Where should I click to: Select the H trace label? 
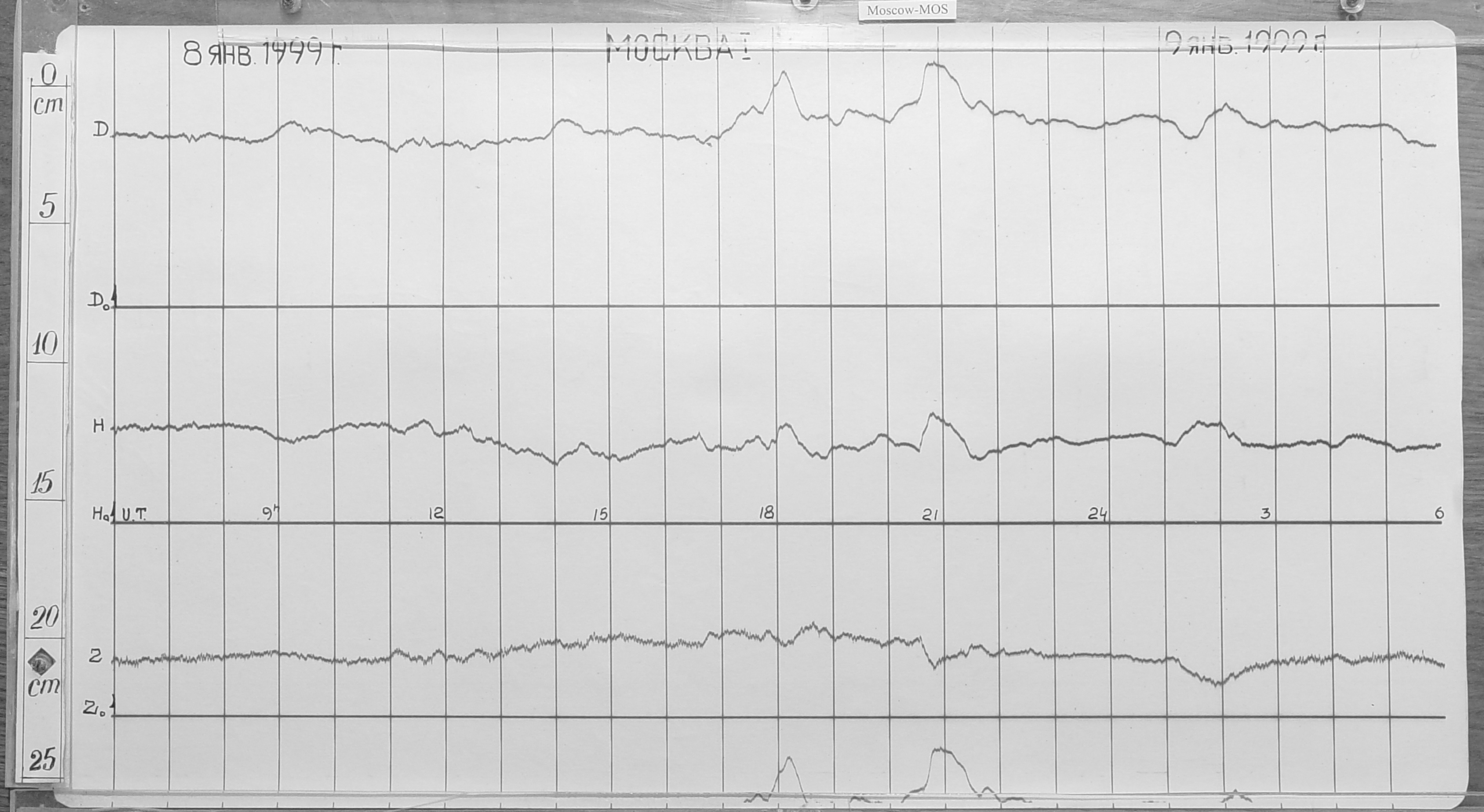pyautogui.click(x=99, y=427)
